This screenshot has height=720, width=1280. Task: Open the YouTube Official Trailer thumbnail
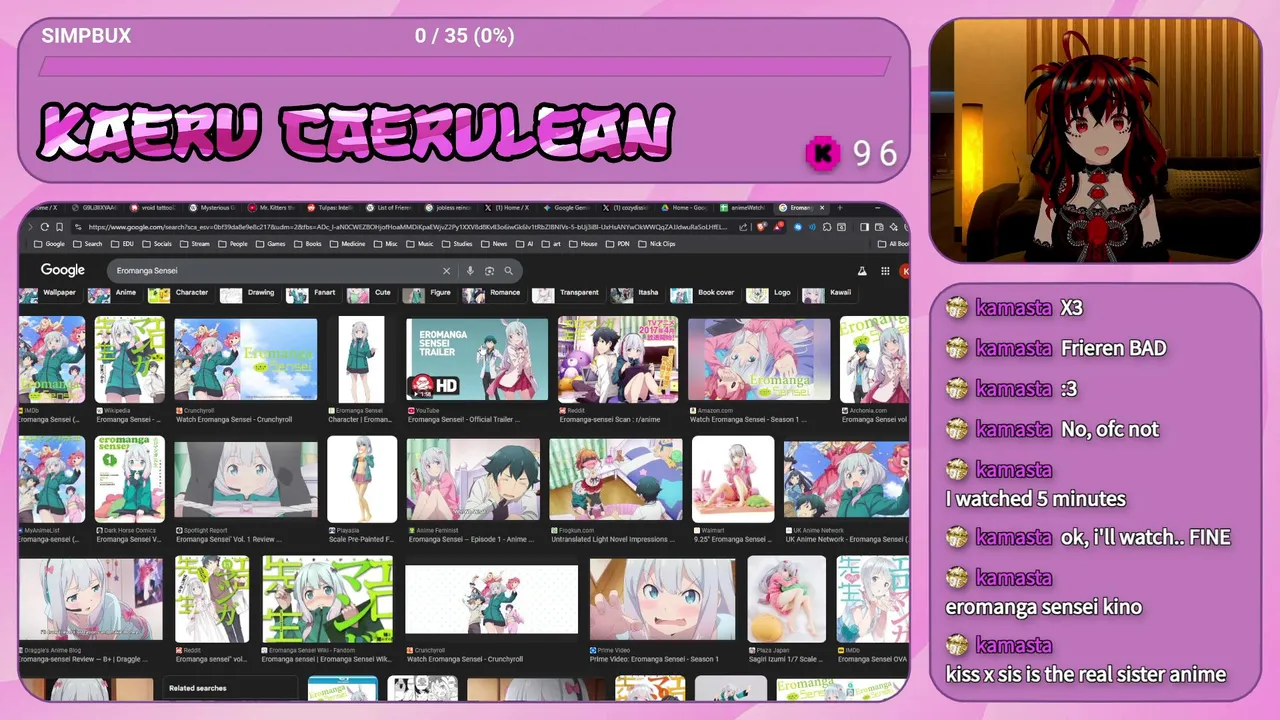coord(477,359)
